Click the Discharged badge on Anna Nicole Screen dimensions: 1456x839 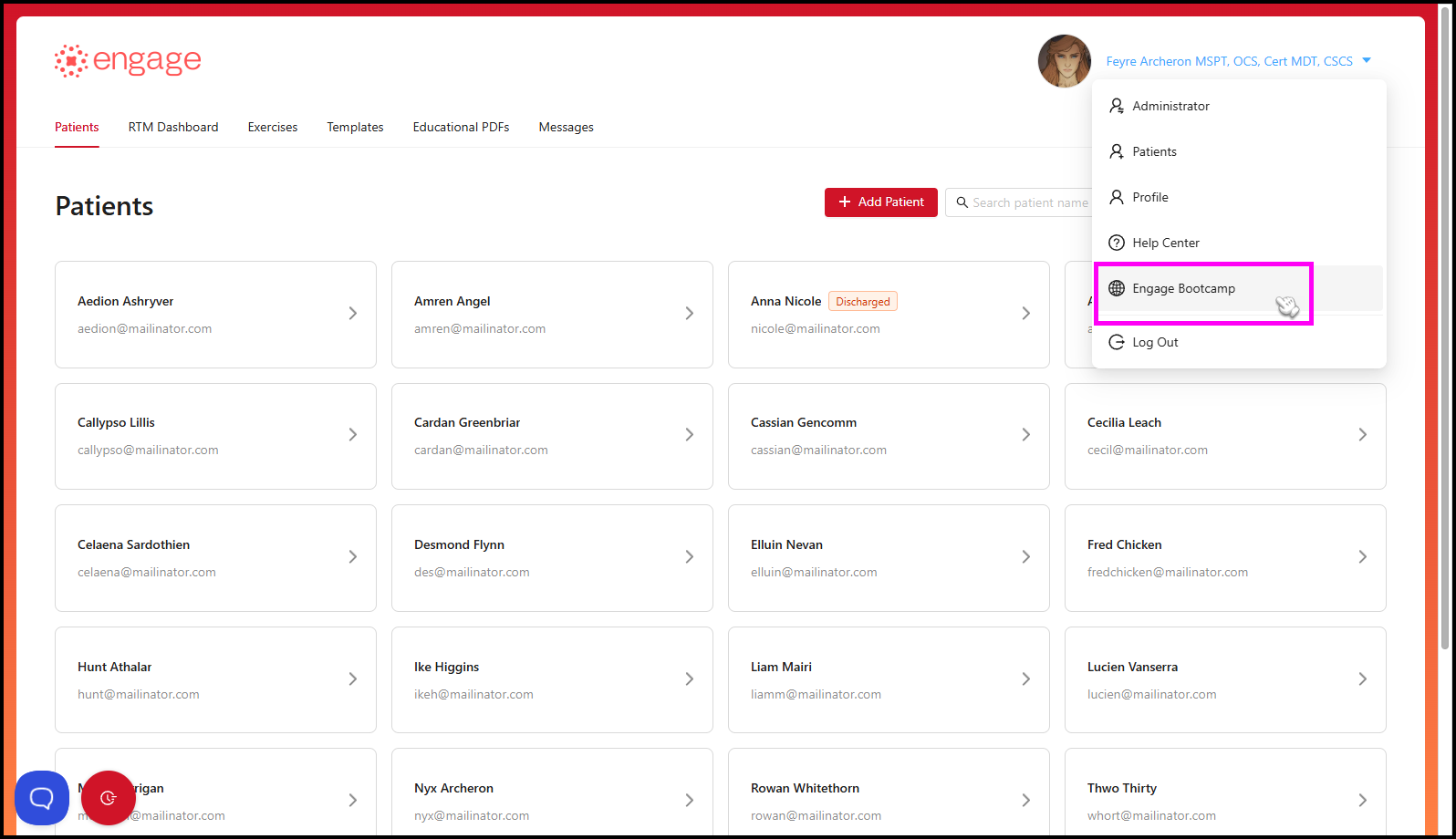863,301
